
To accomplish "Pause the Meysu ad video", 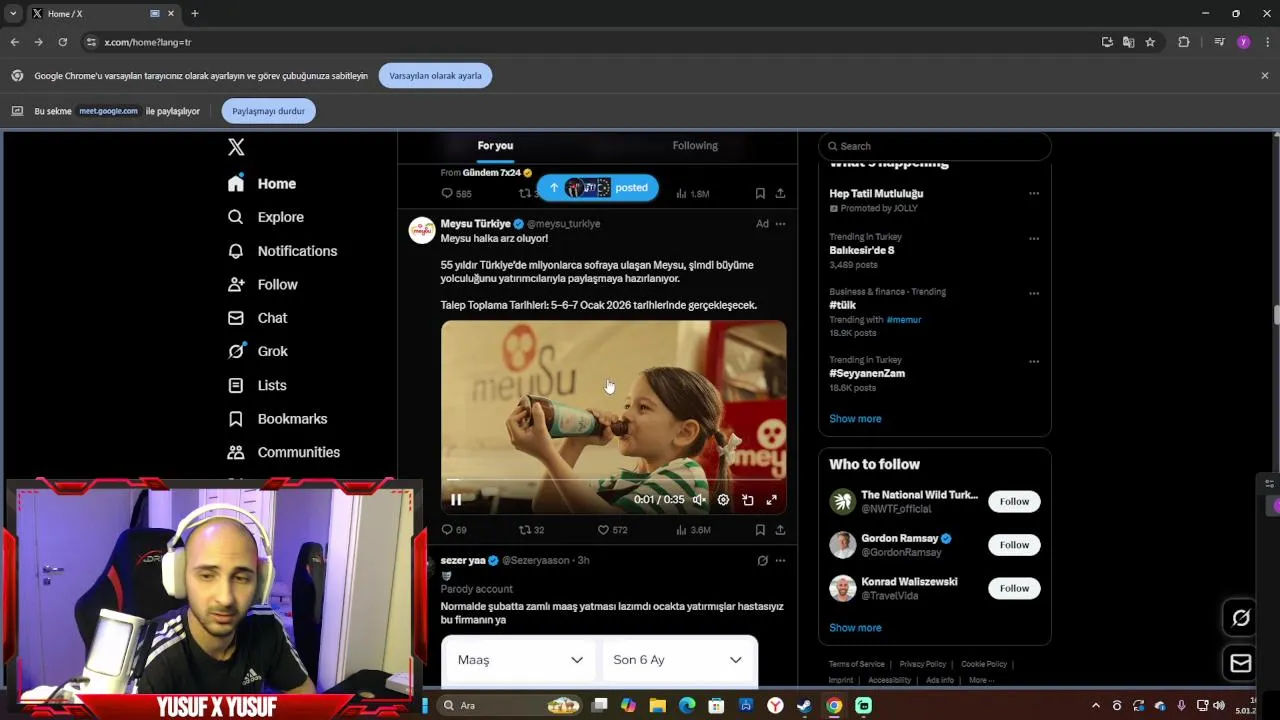I will (x=456, y=500).
